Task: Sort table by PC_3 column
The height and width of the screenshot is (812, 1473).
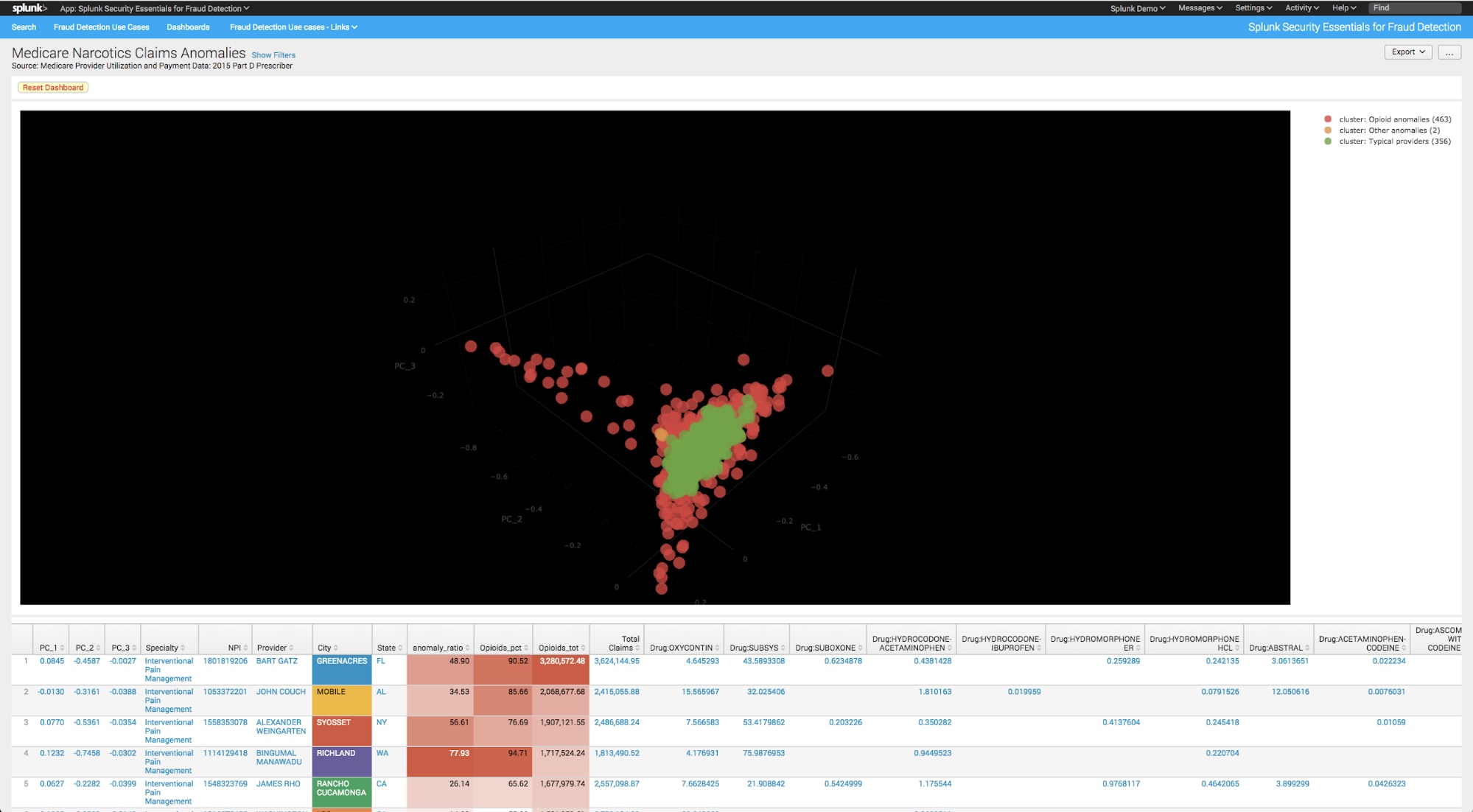Action: [123, 648]
